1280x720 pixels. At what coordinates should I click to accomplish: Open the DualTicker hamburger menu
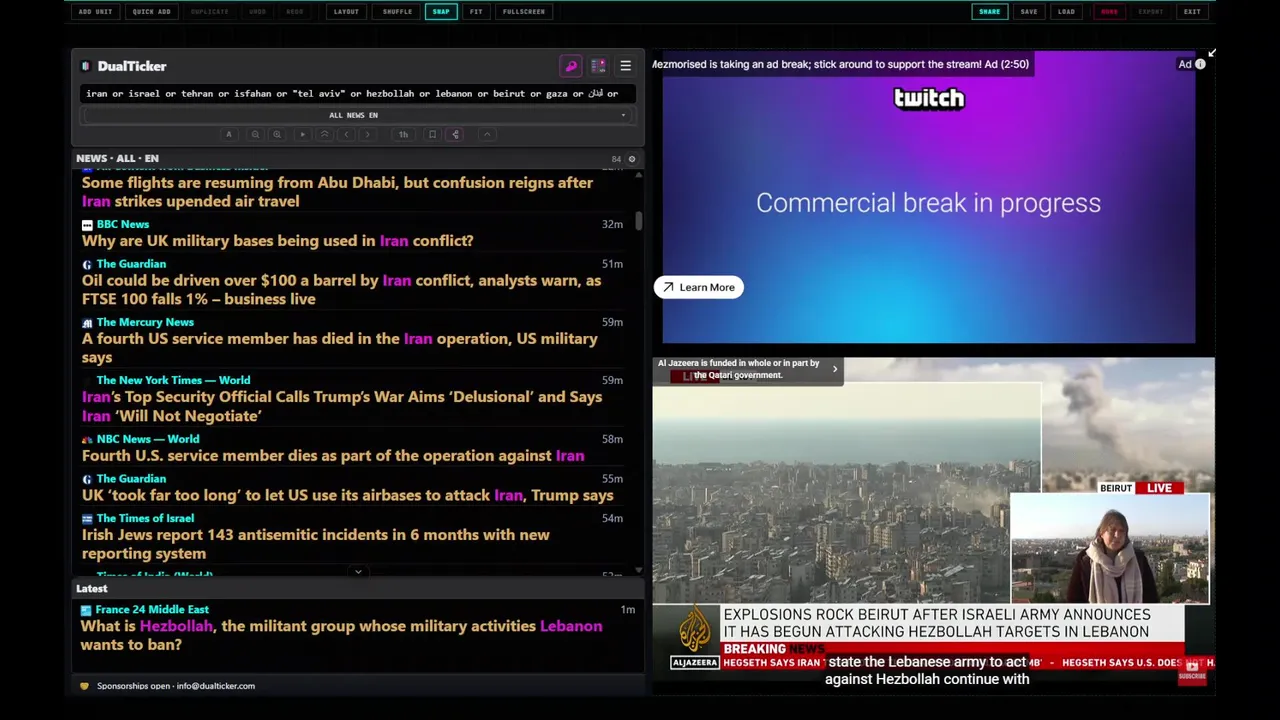(625, 66)
